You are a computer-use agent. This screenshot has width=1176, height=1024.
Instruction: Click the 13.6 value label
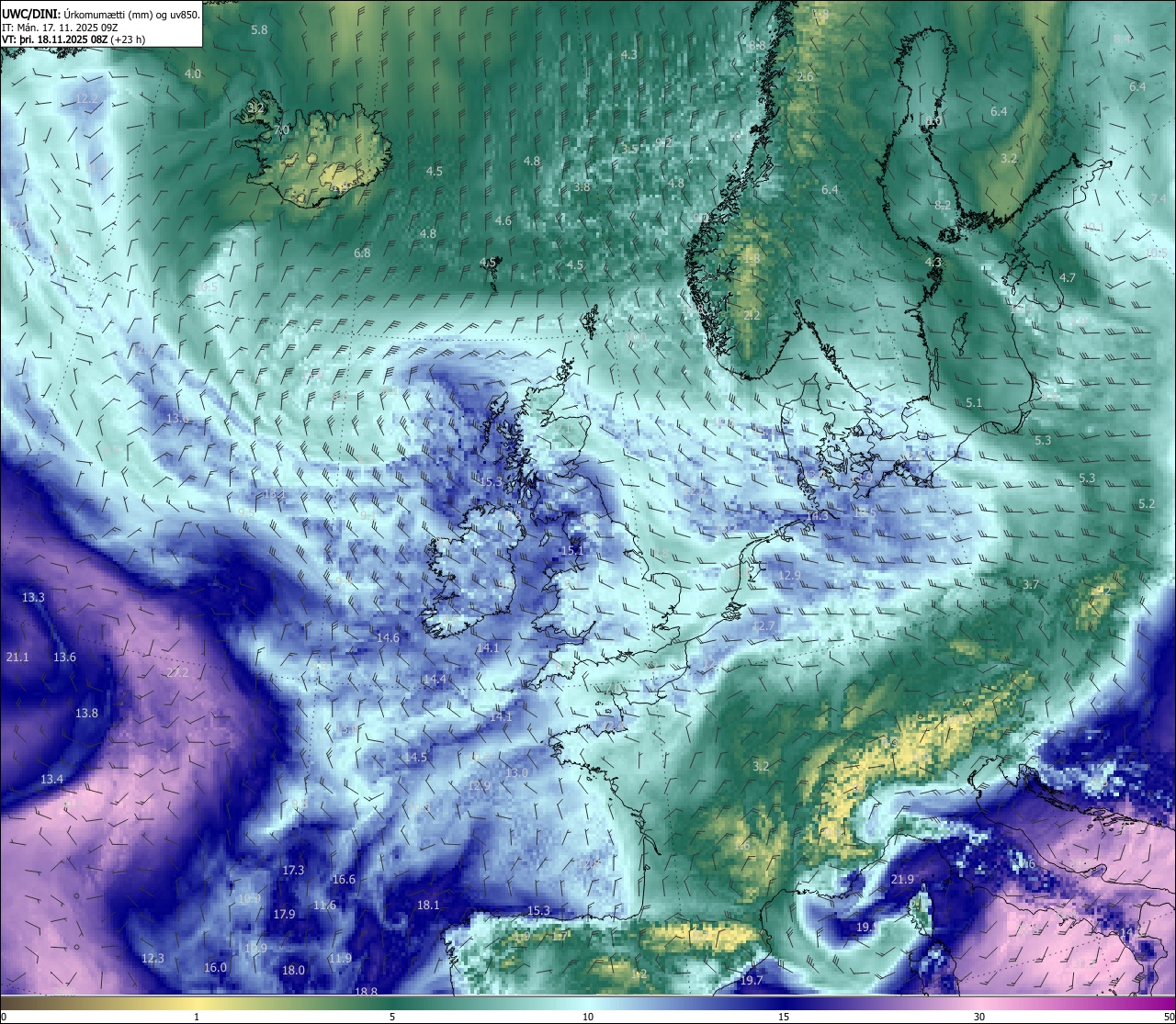[x=64, y=657]
